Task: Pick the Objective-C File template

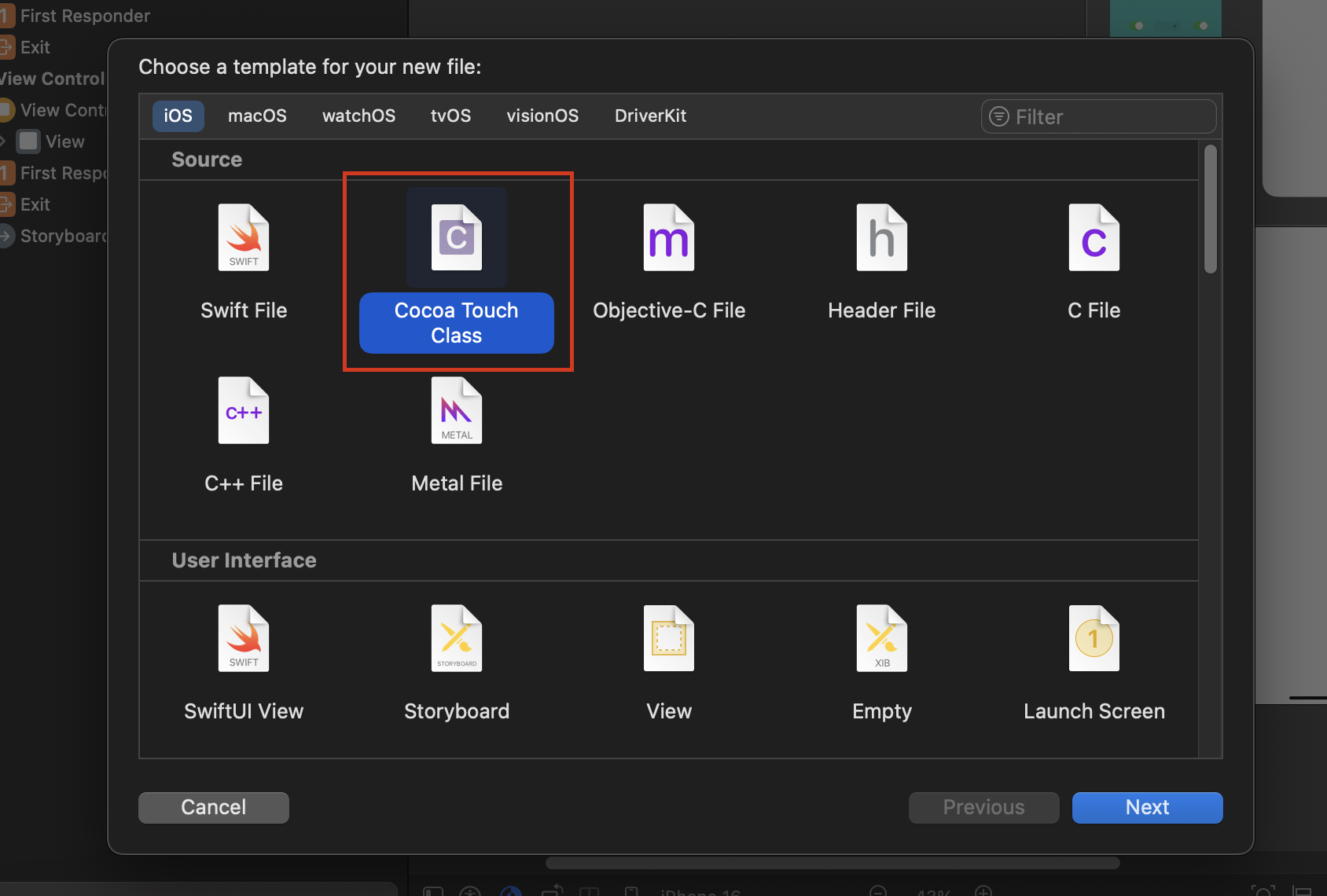Action: click(669, 262)
